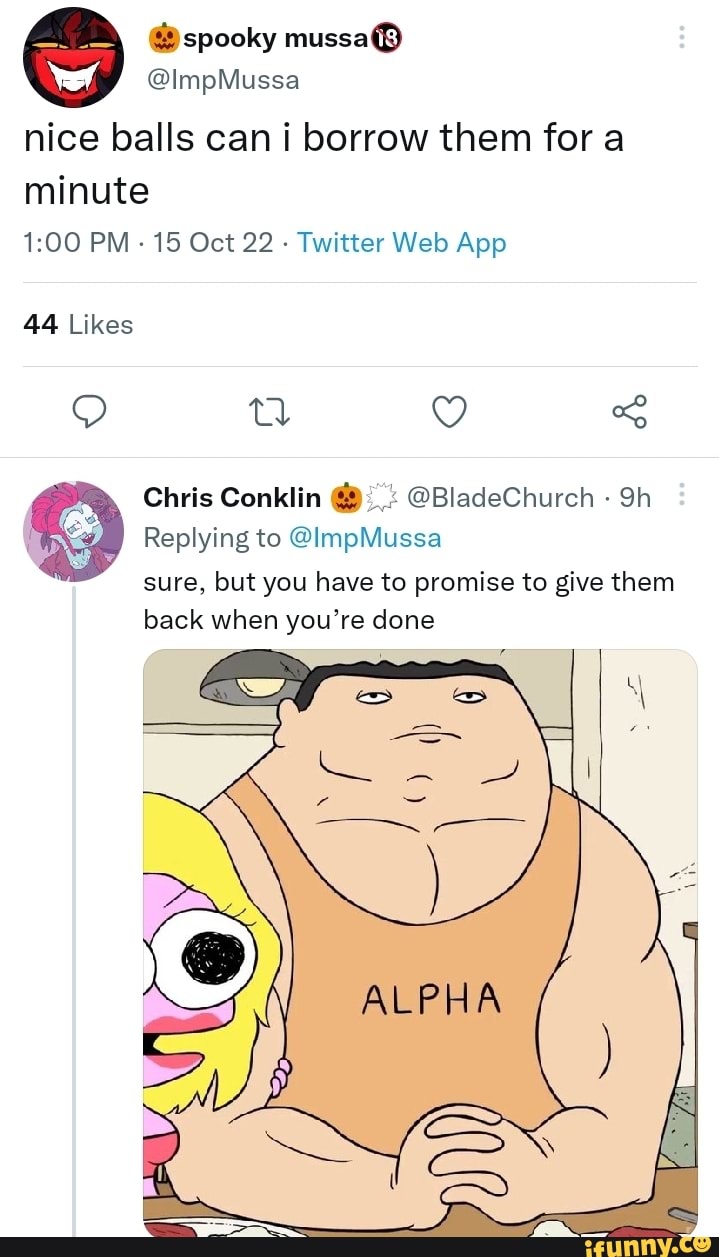The height and width of the screenshot is (1257, 719).
Task: Like the tweet with the heart icon
Action: [x=449, y=411]
